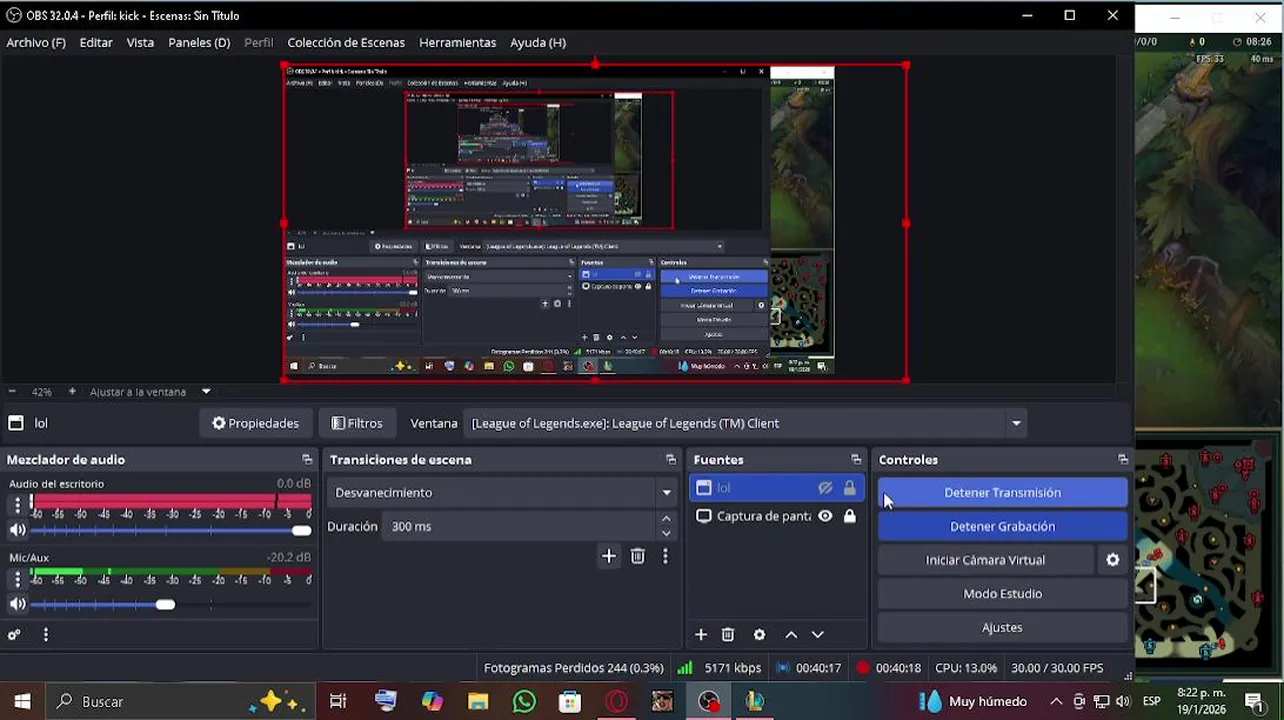Hide the Captura de pantalla source
Viewport: 1284px width, 720px height.
point(825,516)
